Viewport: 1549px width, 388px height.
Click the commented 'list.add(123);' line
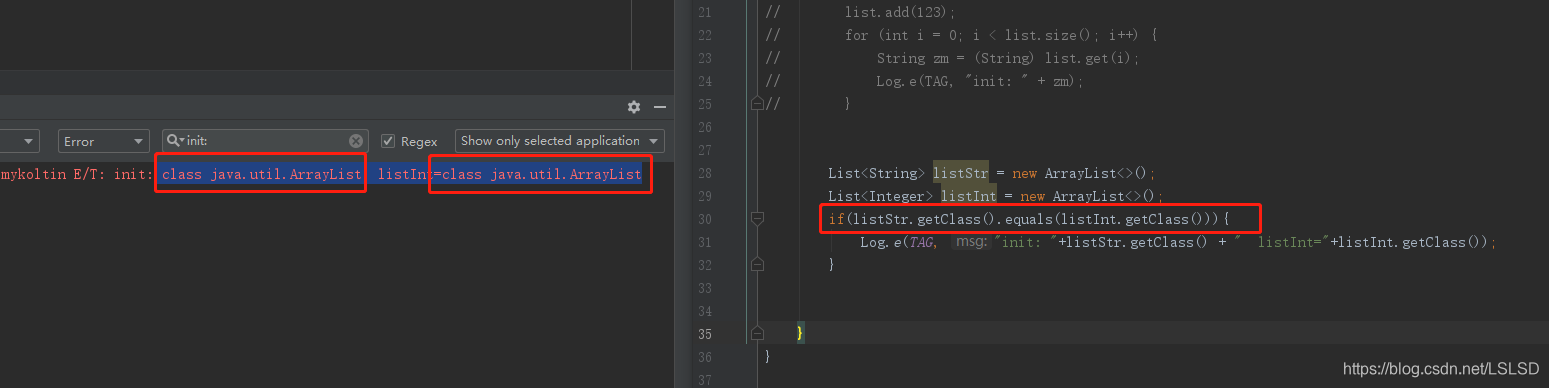point(900,12)
